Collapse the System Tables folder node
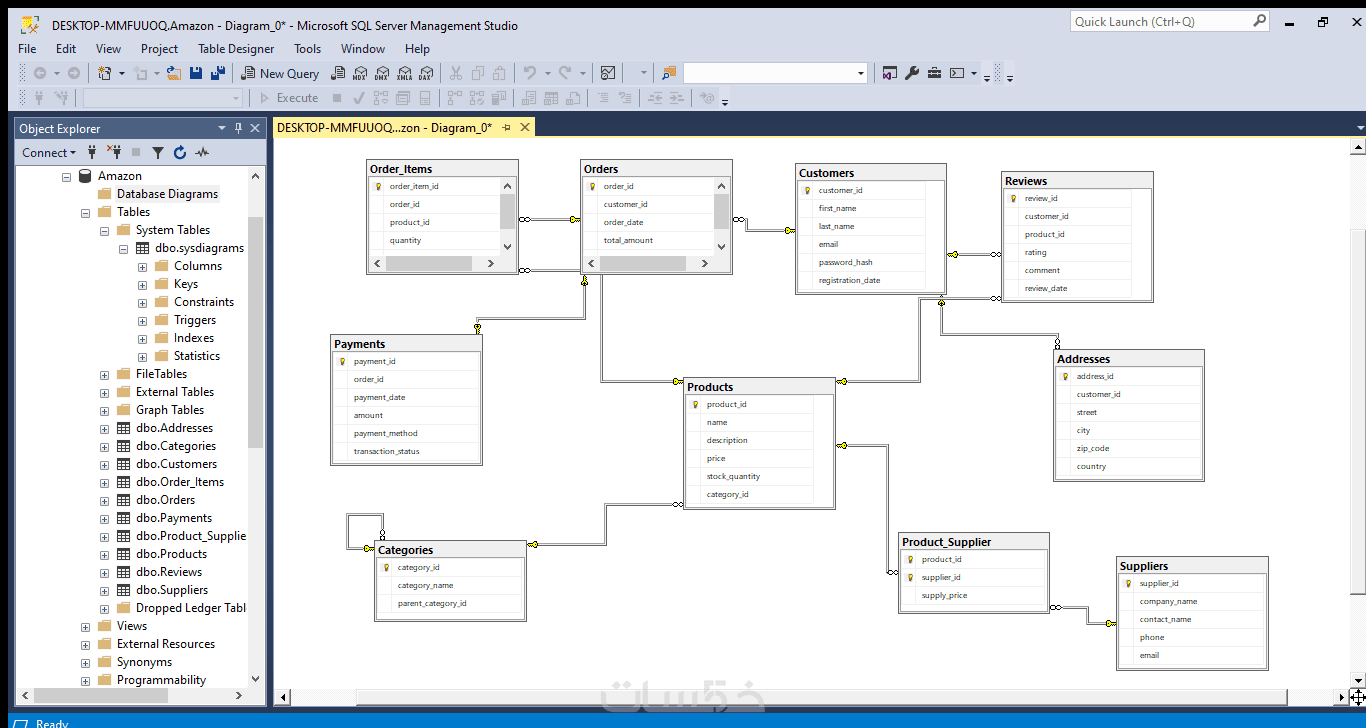The height and width of the screenshot is (728, 1366). (105, 231)
